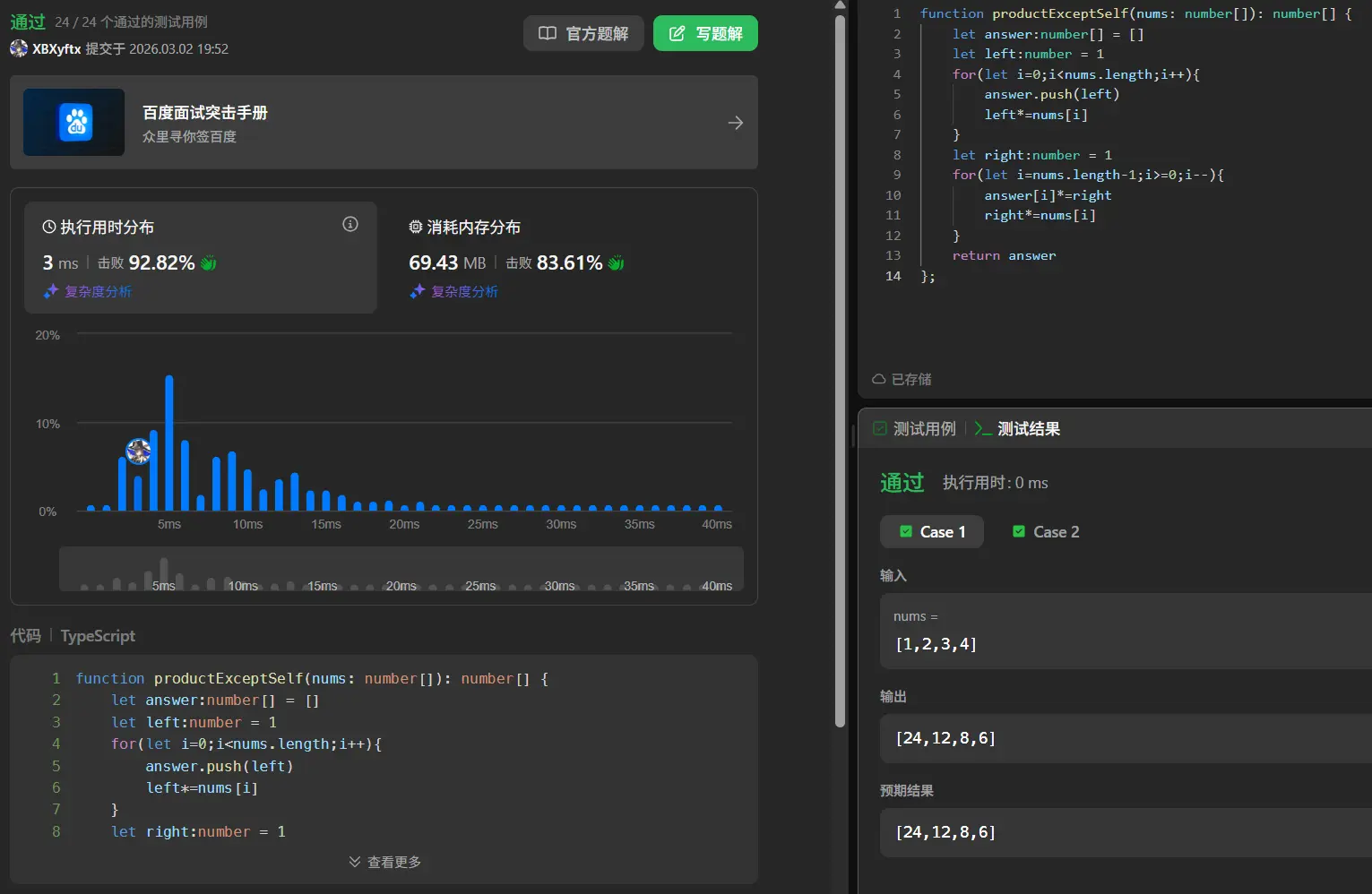Click the clapping hands icon next to 83.61%
The width and height of the screenshot is (1372, 894).
tap(616, 263)
